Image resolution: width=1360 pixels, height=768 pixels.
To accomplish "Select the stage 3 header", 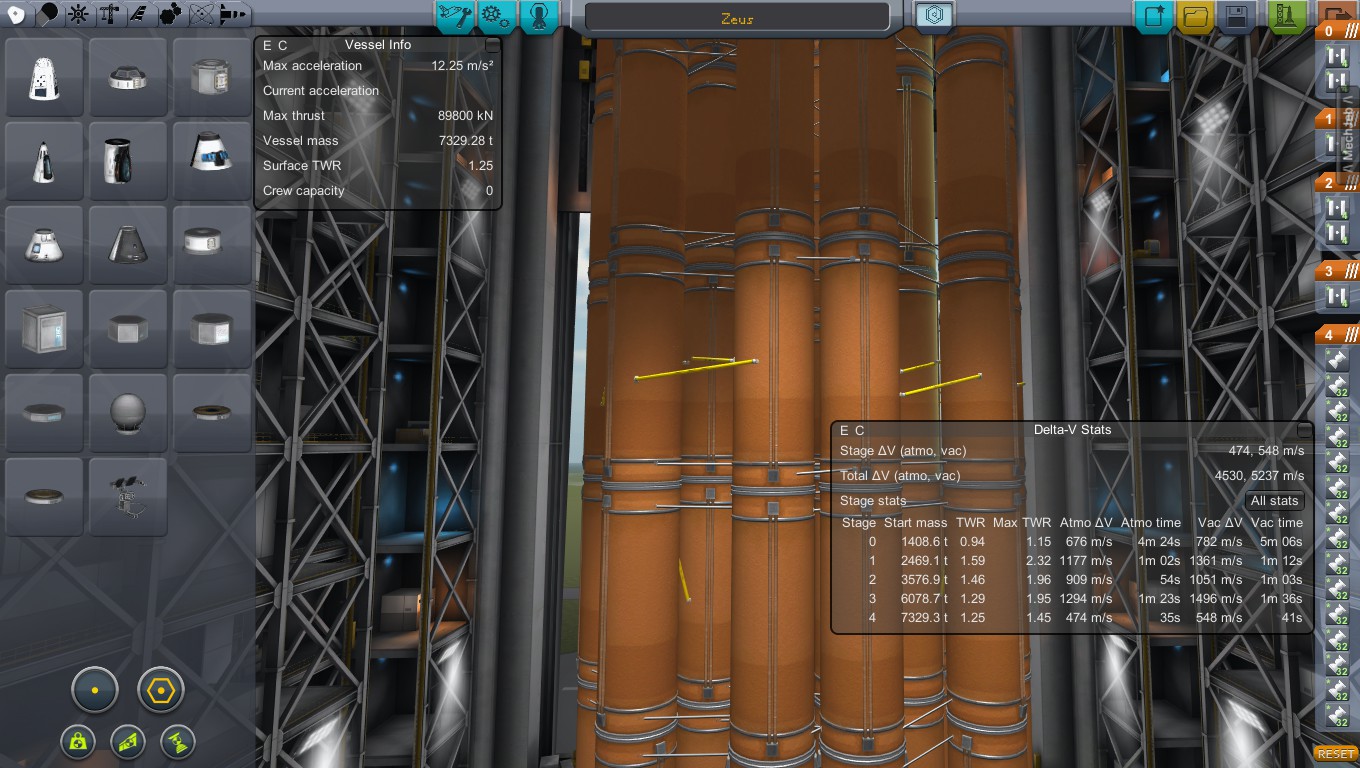I will pyautogui.click(x=1337, y=271).
